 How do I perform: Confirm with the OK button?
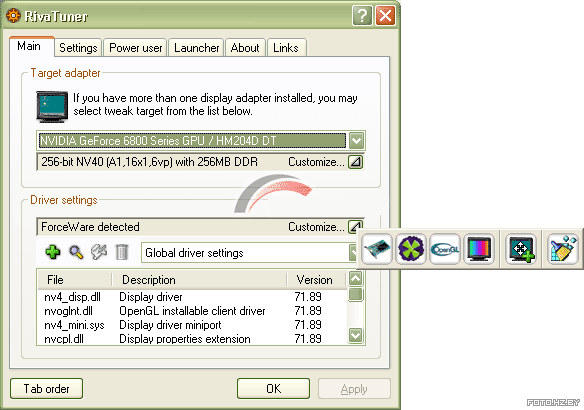click(273, 388)
